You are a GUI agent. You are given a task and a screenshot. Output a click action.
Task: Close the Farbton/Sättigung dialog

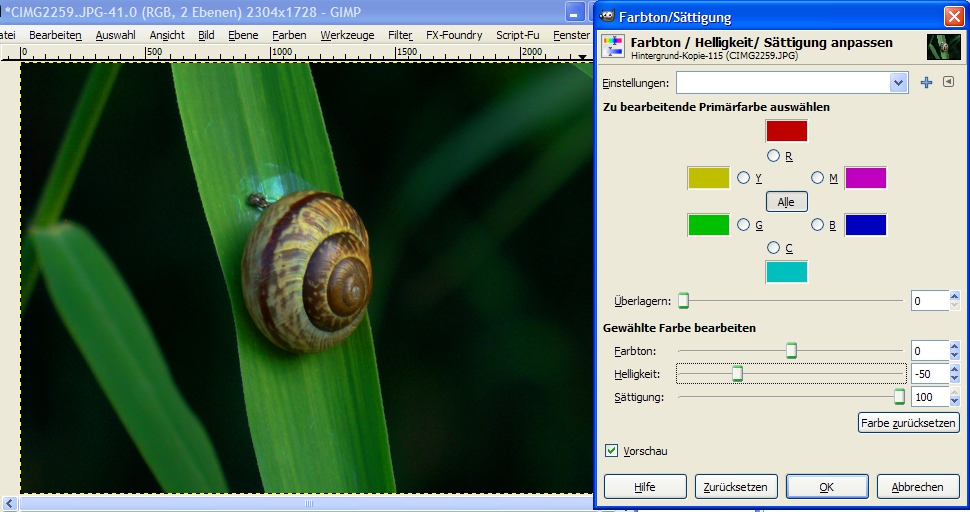[954, 16]
